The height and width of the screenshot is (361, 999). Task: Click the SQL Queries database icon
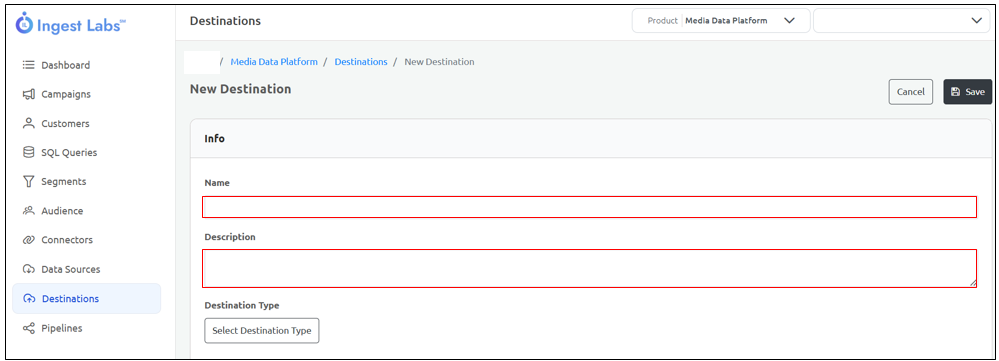point(28,153)
